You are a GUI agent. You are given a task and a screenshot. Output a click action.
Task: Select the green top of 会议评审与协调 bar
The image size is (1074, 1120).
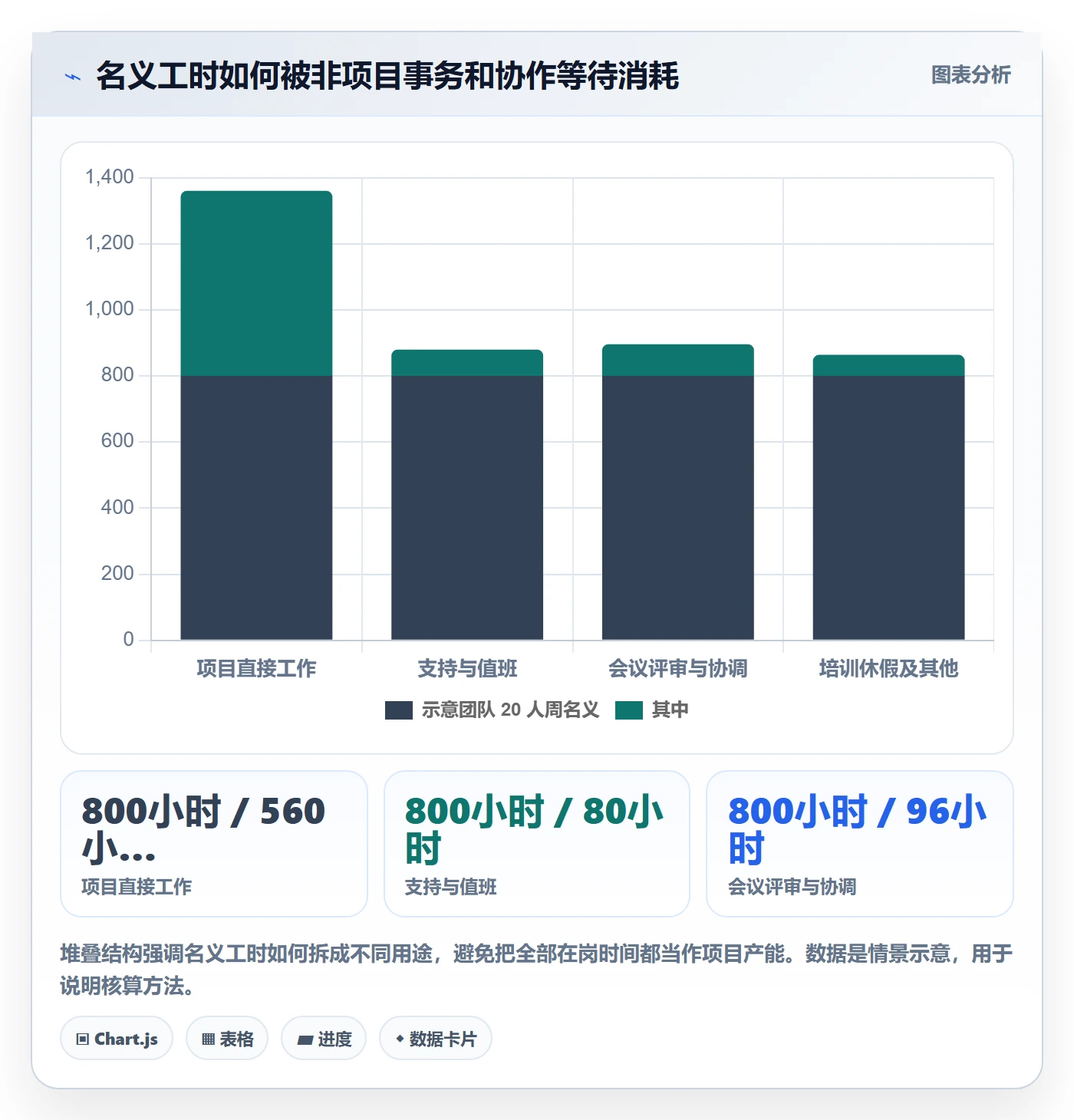(x=678, y=360)
